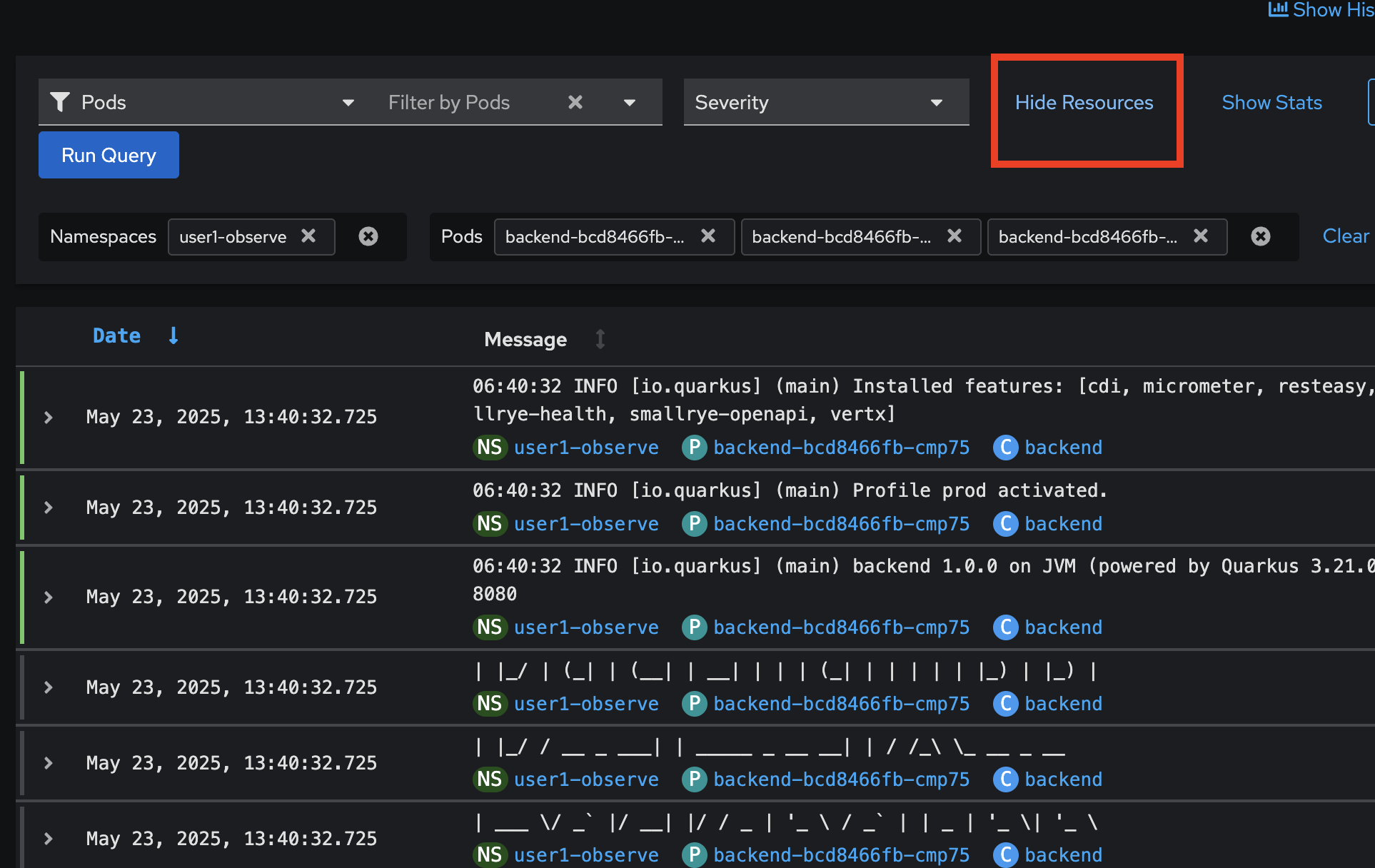Expand the last visible log row chevron
The height and width of the screenshot is (868, 1375).
point(49,839)
